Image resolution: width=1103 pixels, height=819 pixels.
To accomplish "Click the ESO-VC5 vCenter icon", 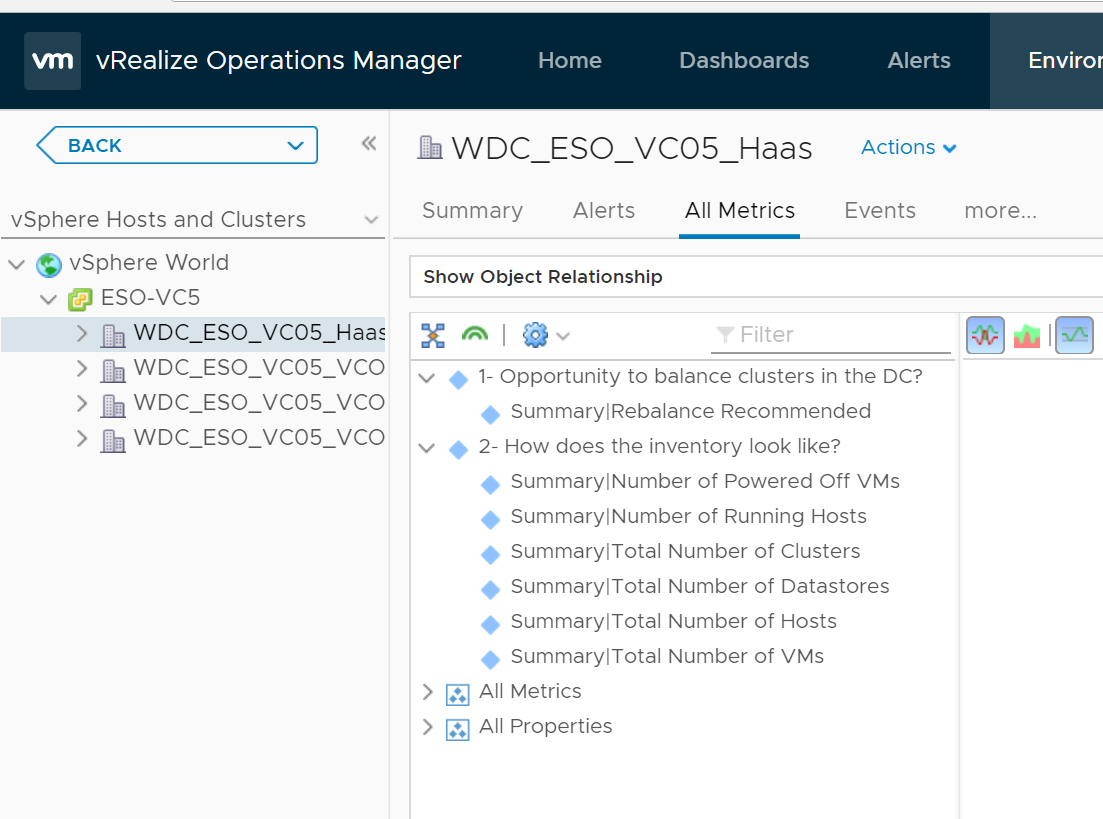I will pos(80,299).
